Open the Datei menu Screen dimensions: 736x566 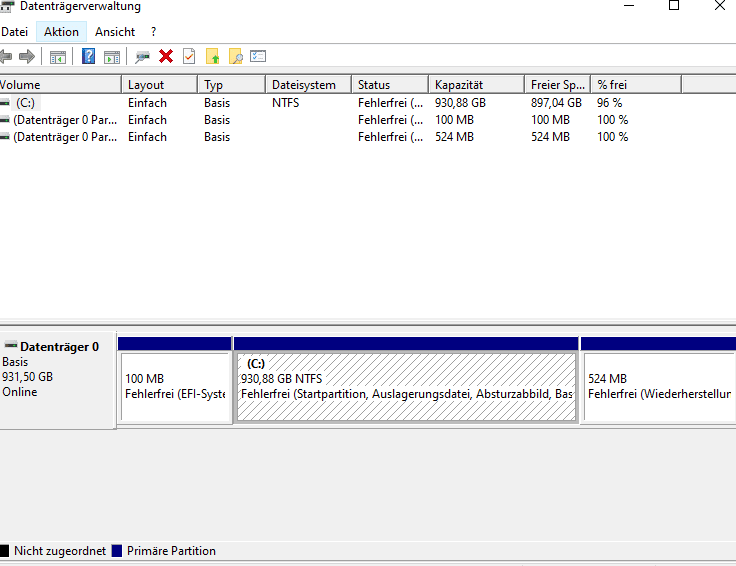click(15, 32)
